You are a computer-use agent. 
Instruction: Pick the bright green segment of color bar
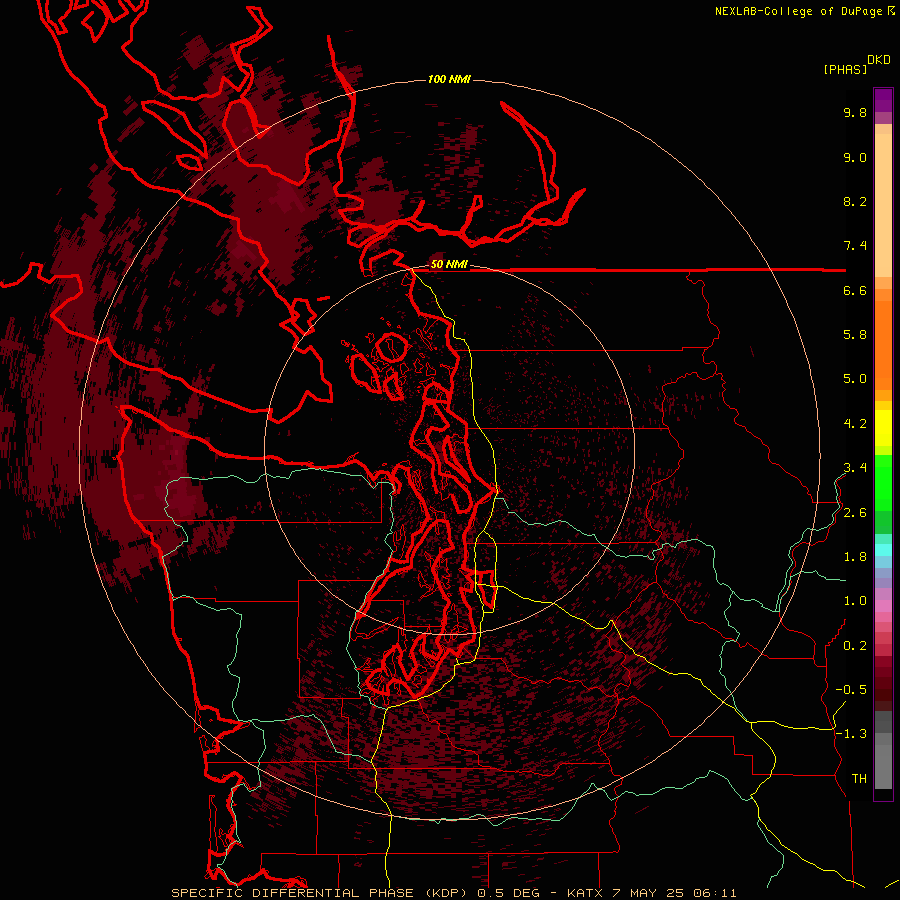883,482
